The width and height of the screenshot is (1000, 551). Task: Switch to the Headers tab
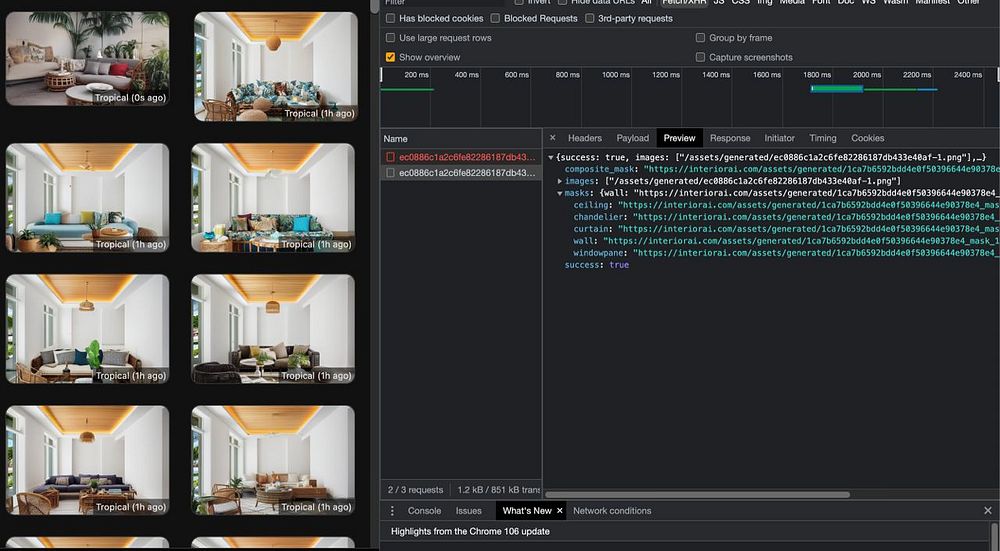pos(584,138)
